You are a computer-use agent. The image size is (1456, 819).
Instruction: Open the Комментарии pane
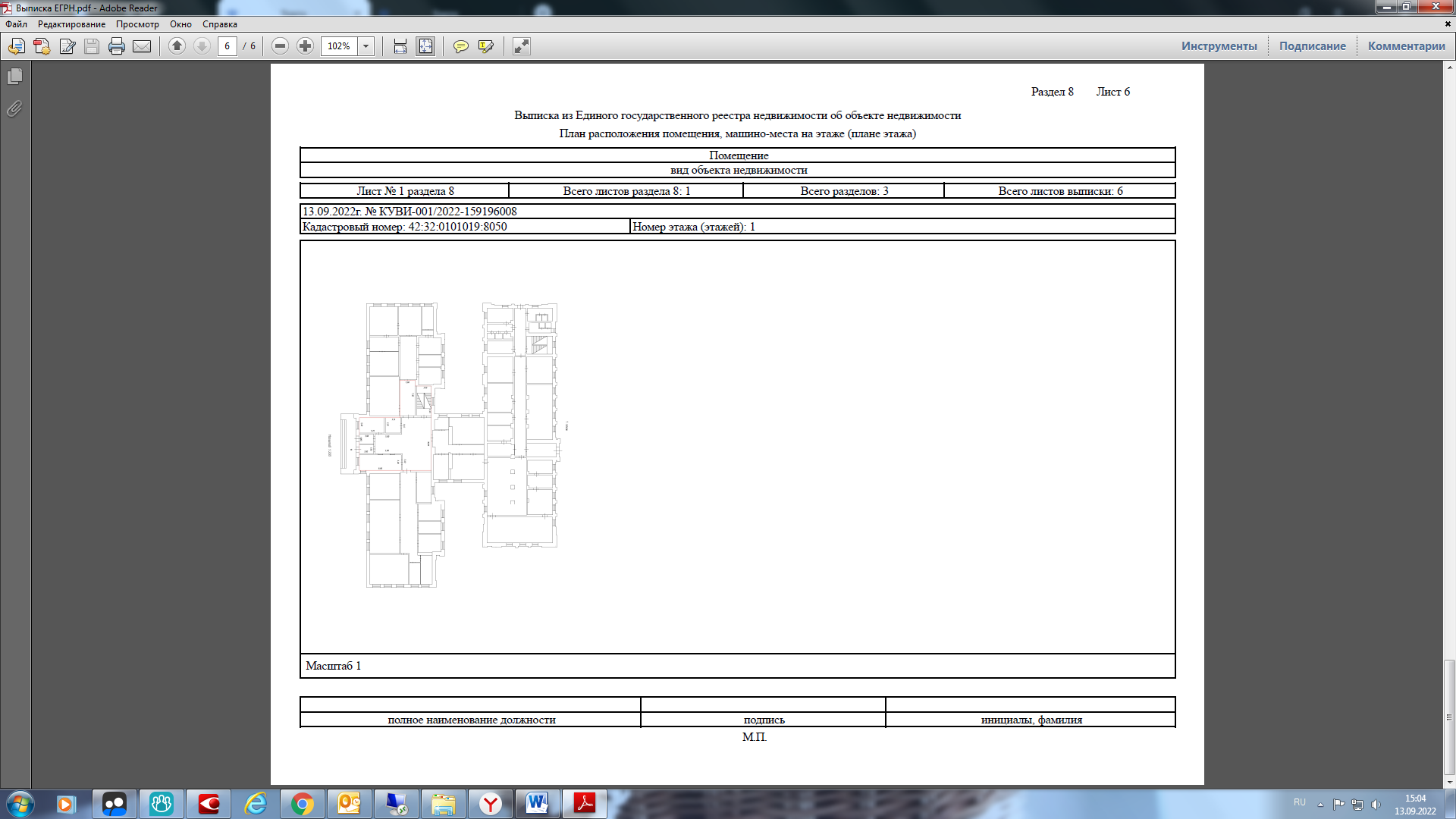tap(1406, 46)
